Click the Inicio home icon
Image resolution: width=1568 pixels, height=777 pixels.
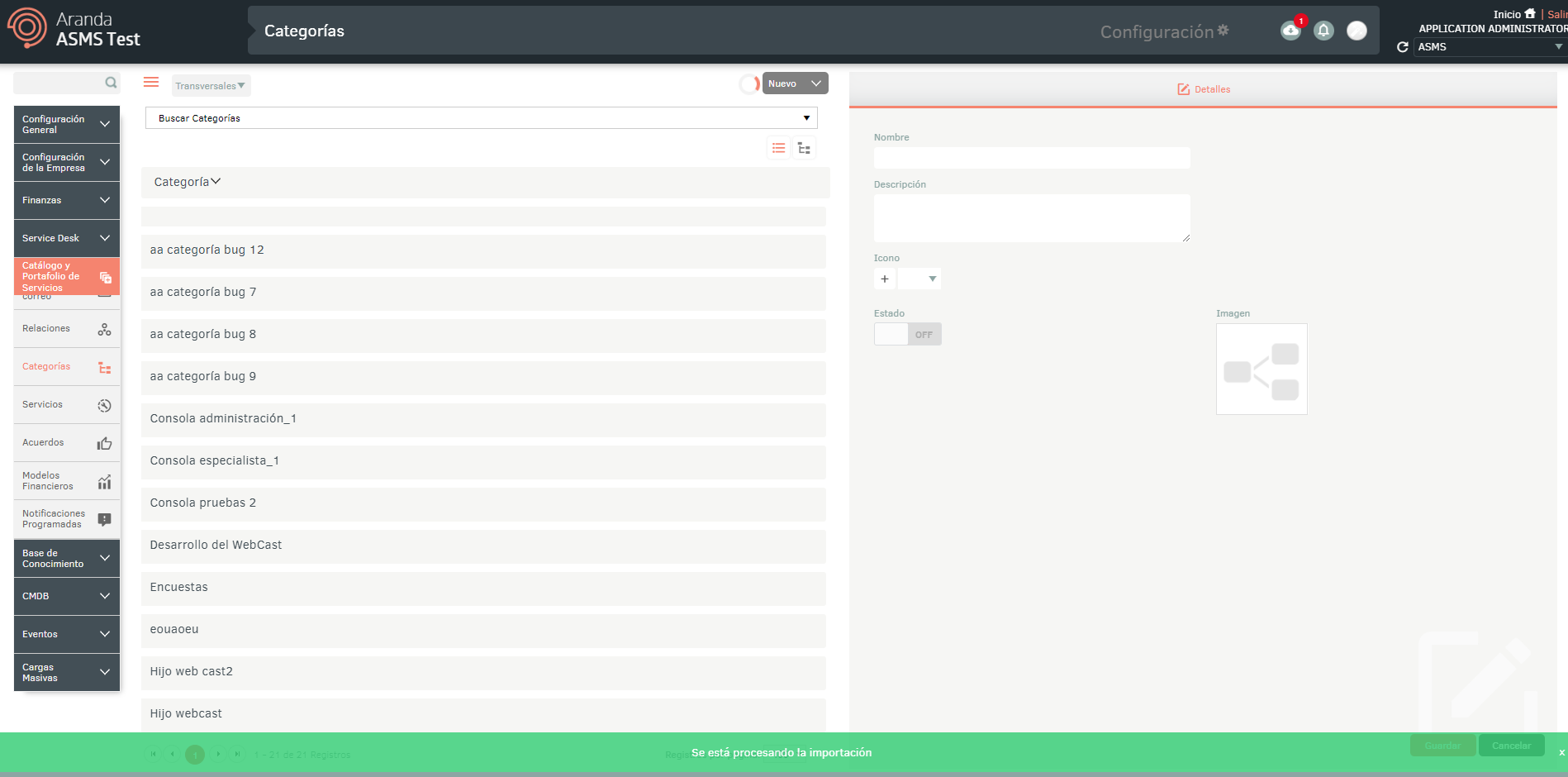tap(1530, 13)
